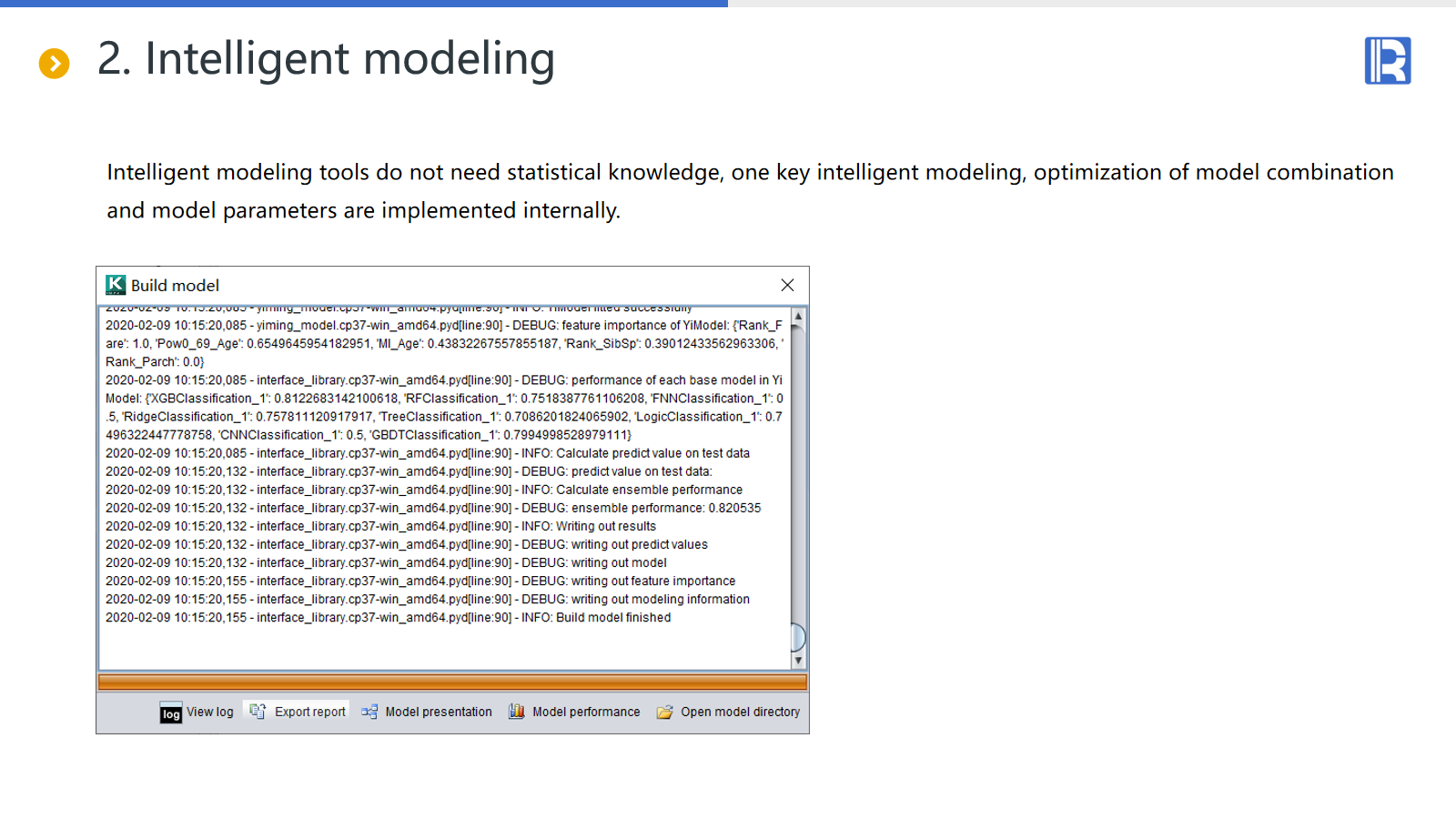1456x819 pixels.
Task: Click the View log icon
Action: [x=171, y=713]
